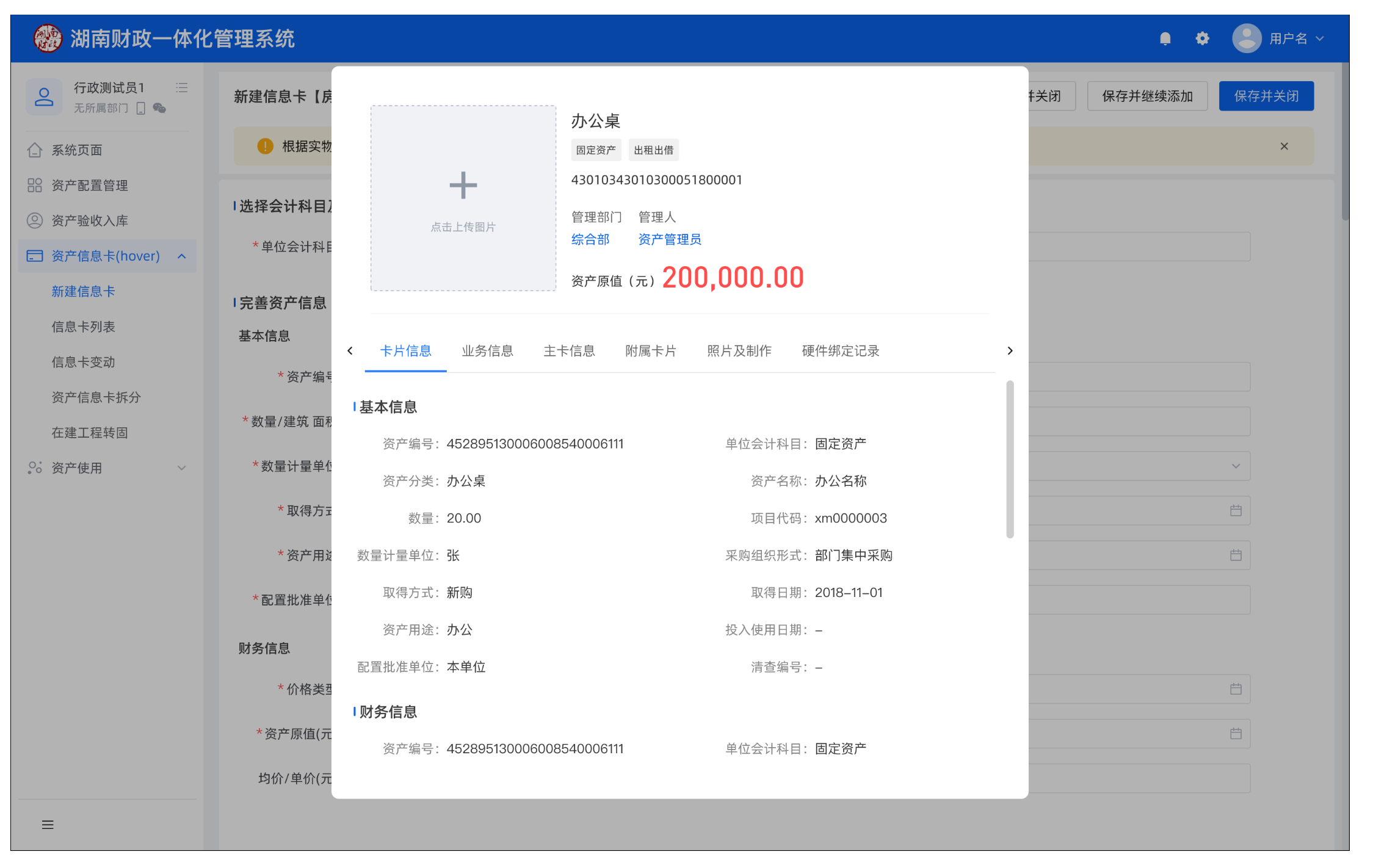Screen dimensions: 1387x868
Task: Click the notification bell icon
Action: 1165,39
